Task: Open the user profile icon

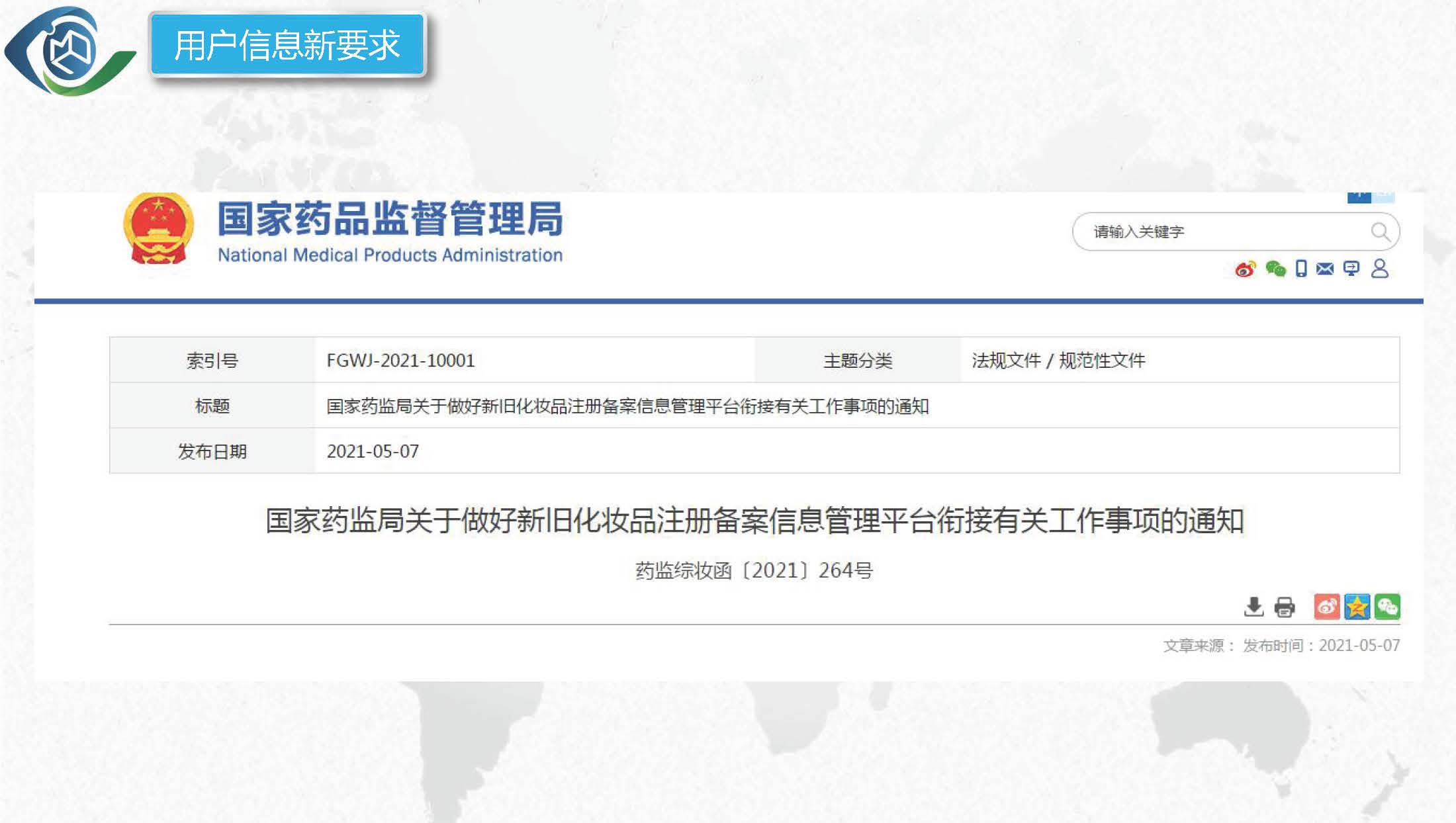Action: click(x=1380, y=269)
